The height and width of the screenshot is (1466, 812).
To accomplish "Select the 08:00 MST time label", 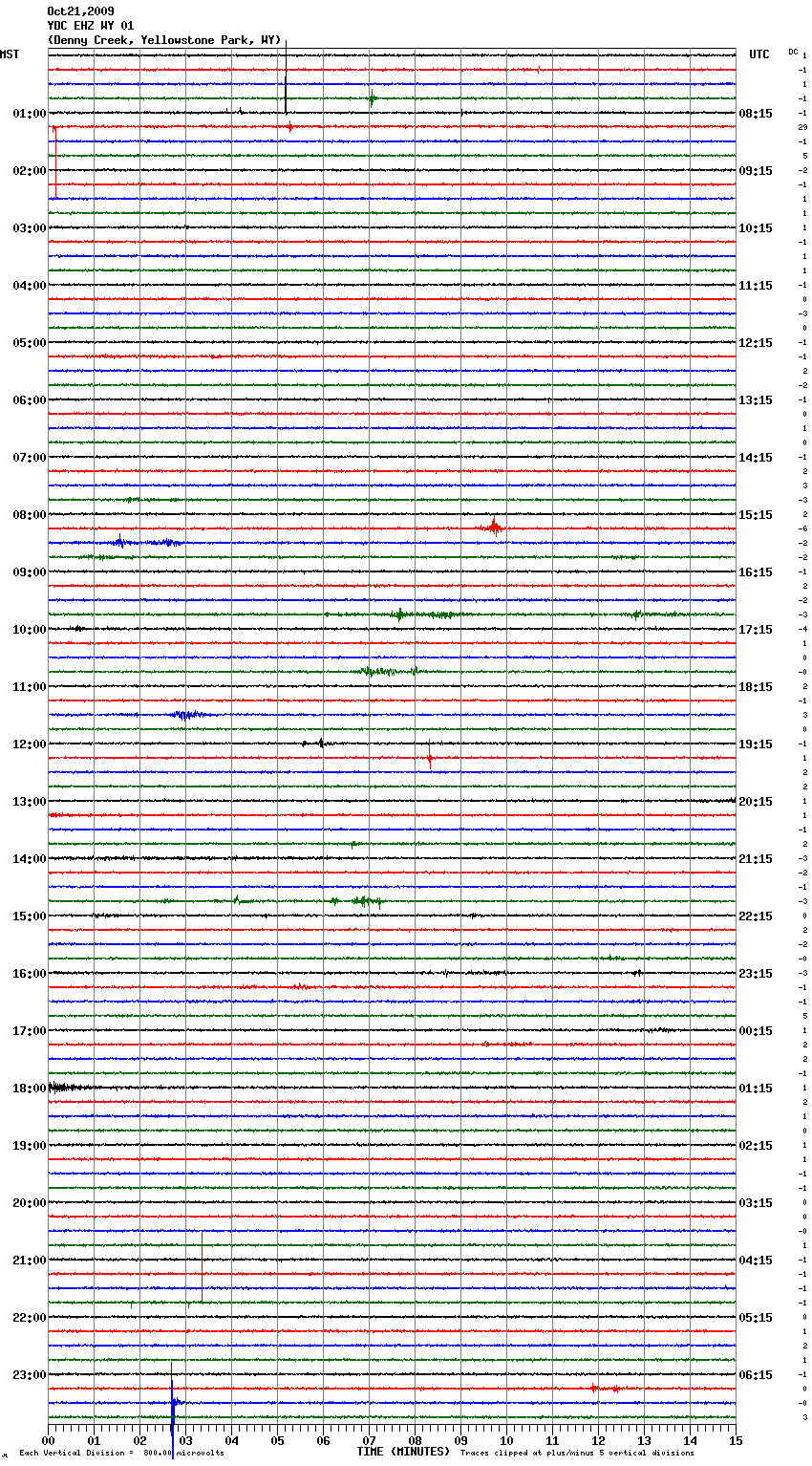I will pyautogui.click(x=30, y=515).
